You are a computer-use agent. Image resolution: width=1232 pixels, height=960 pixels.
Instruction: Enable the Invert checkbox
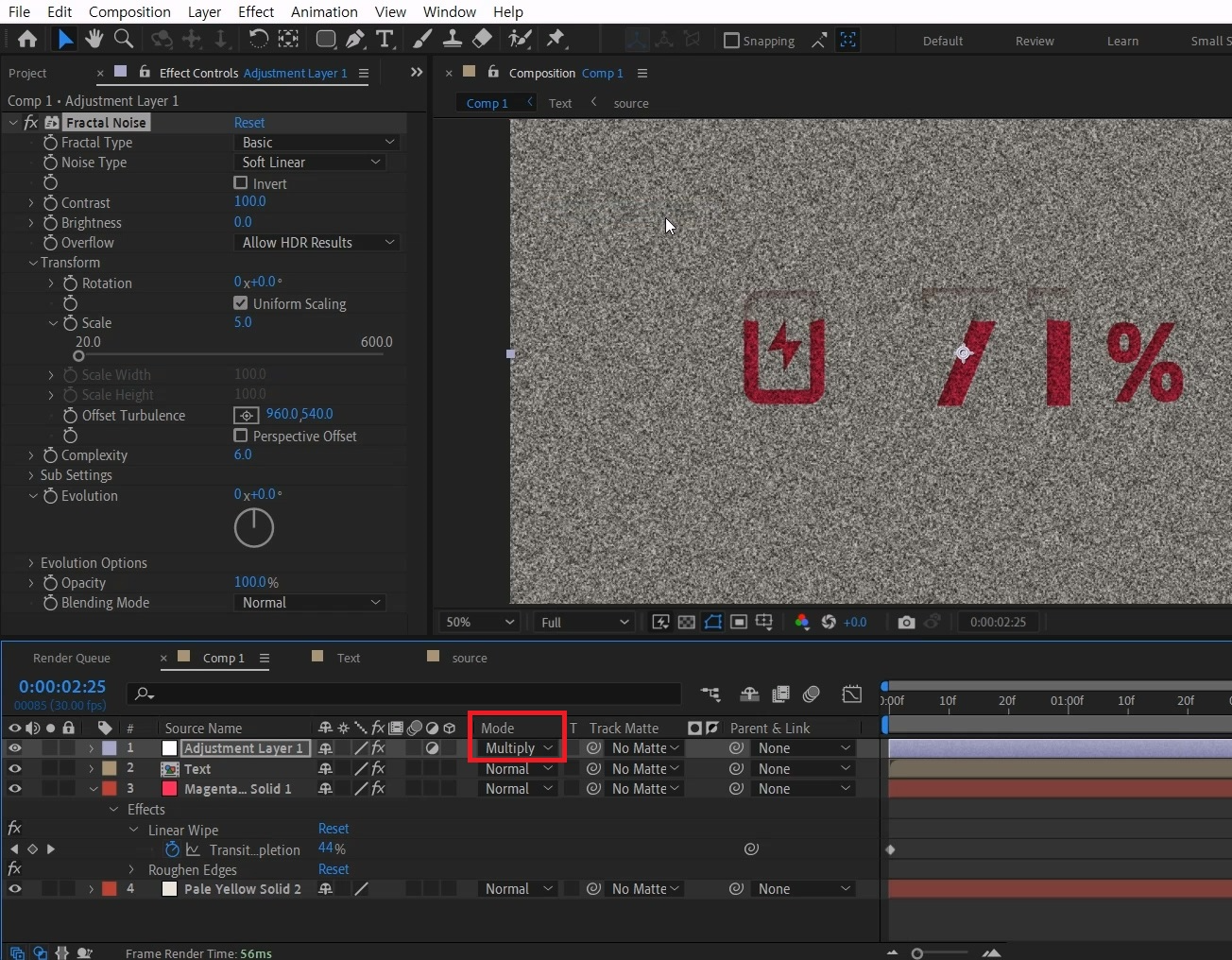pyautogui.click(x=241, y=183)
